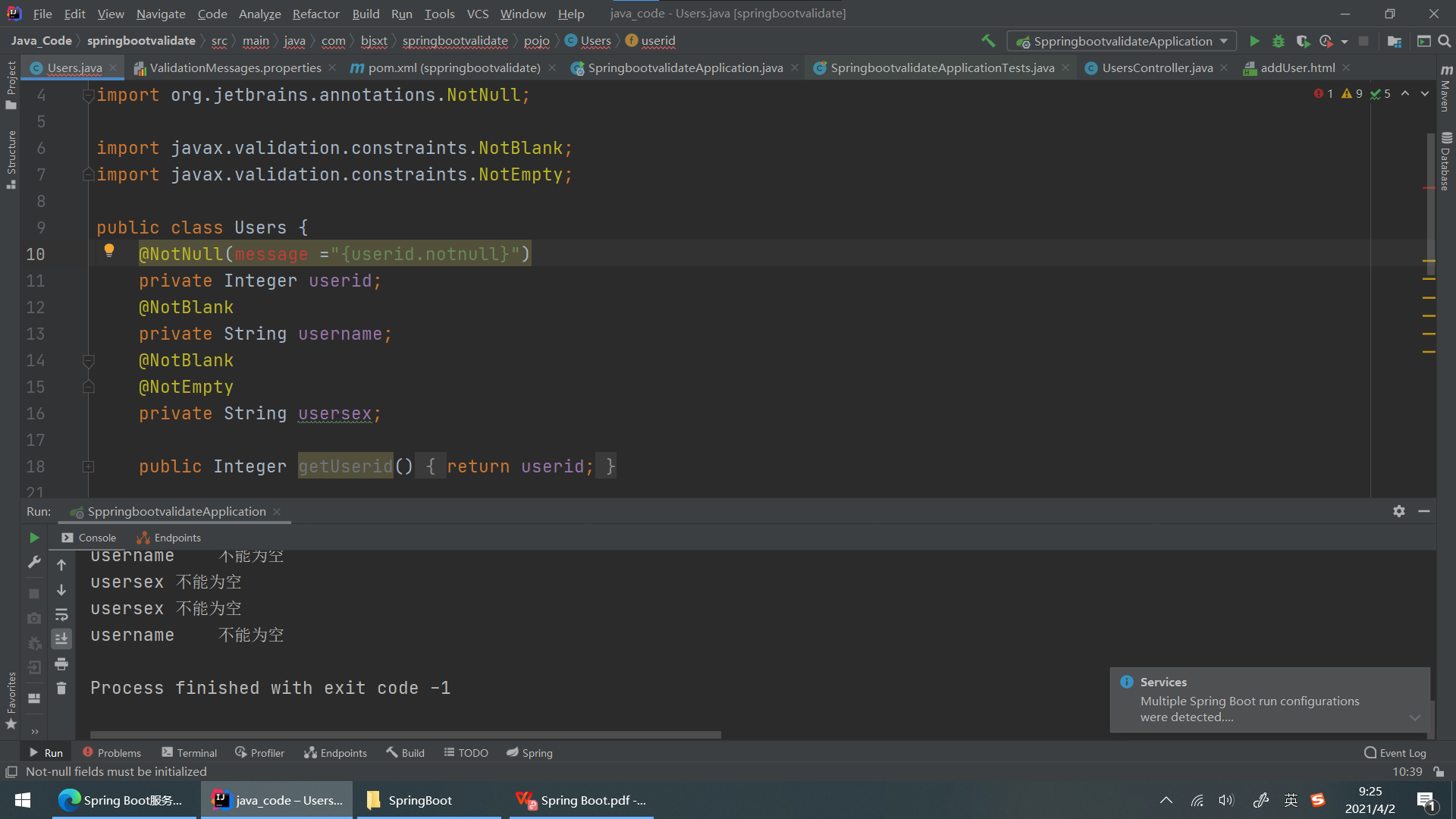Viewport: 1456px width, 819px height.
Task: Go to previous highlighted error arrow
Action: (1405, 93)
